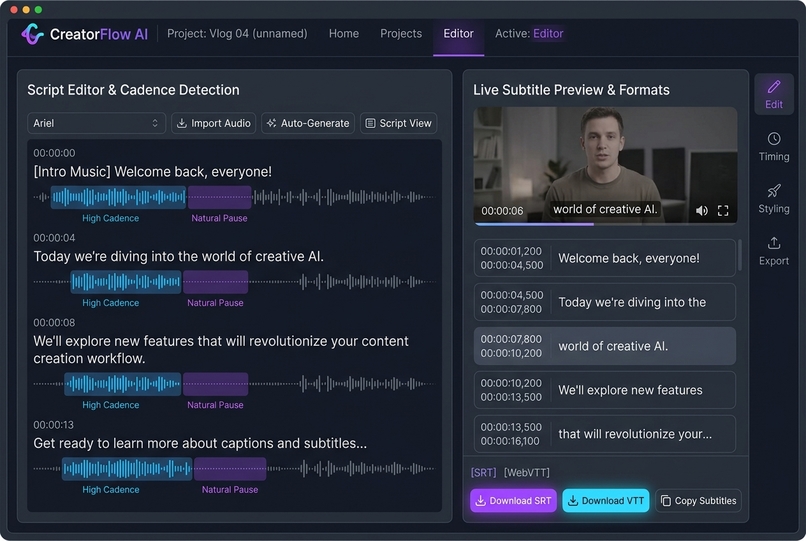Open the Timing clock tool
The width and height of the screenshot is (806, 541).
coord(774,147)
